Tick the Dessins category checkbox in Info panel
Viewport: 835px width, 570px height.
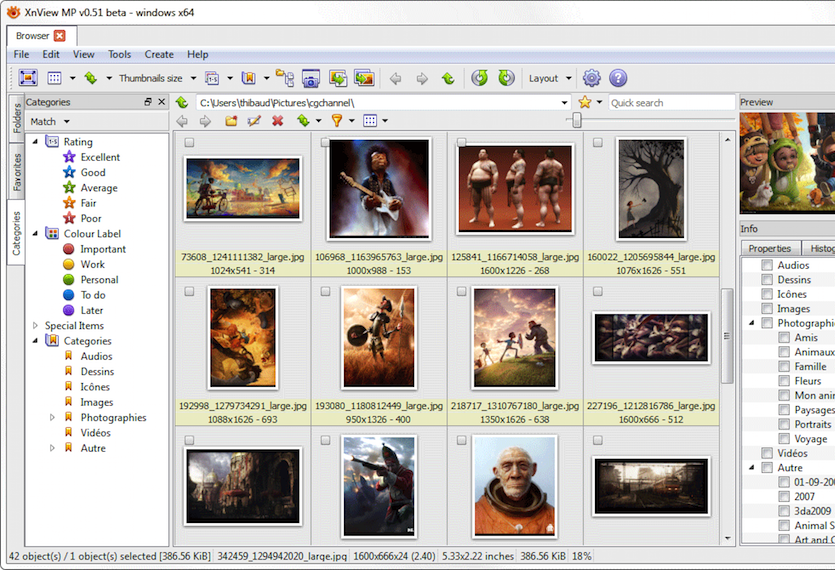point(767,279)
